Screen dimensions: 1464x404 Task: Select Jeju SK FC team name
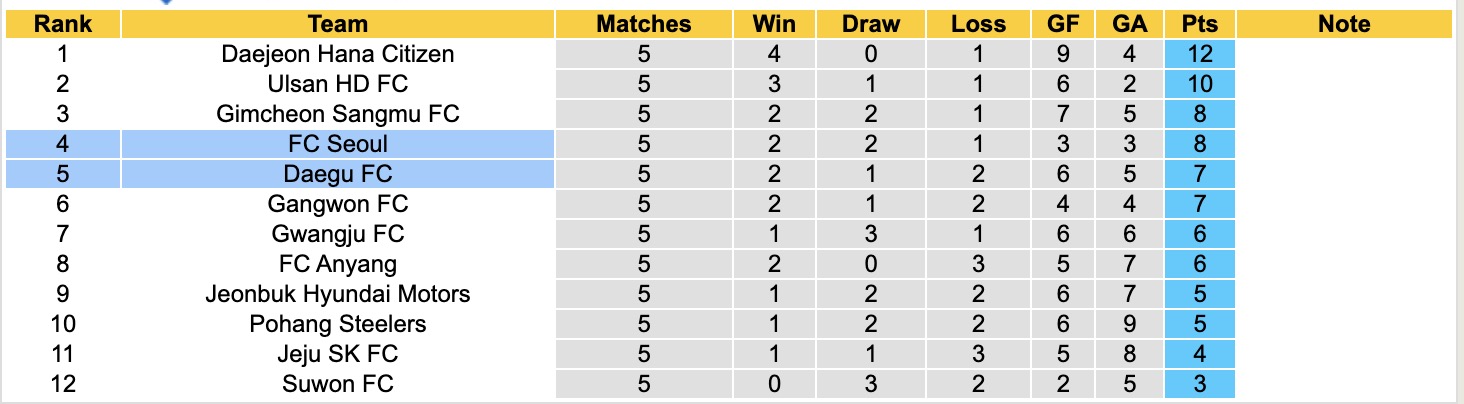click(338, 354)
